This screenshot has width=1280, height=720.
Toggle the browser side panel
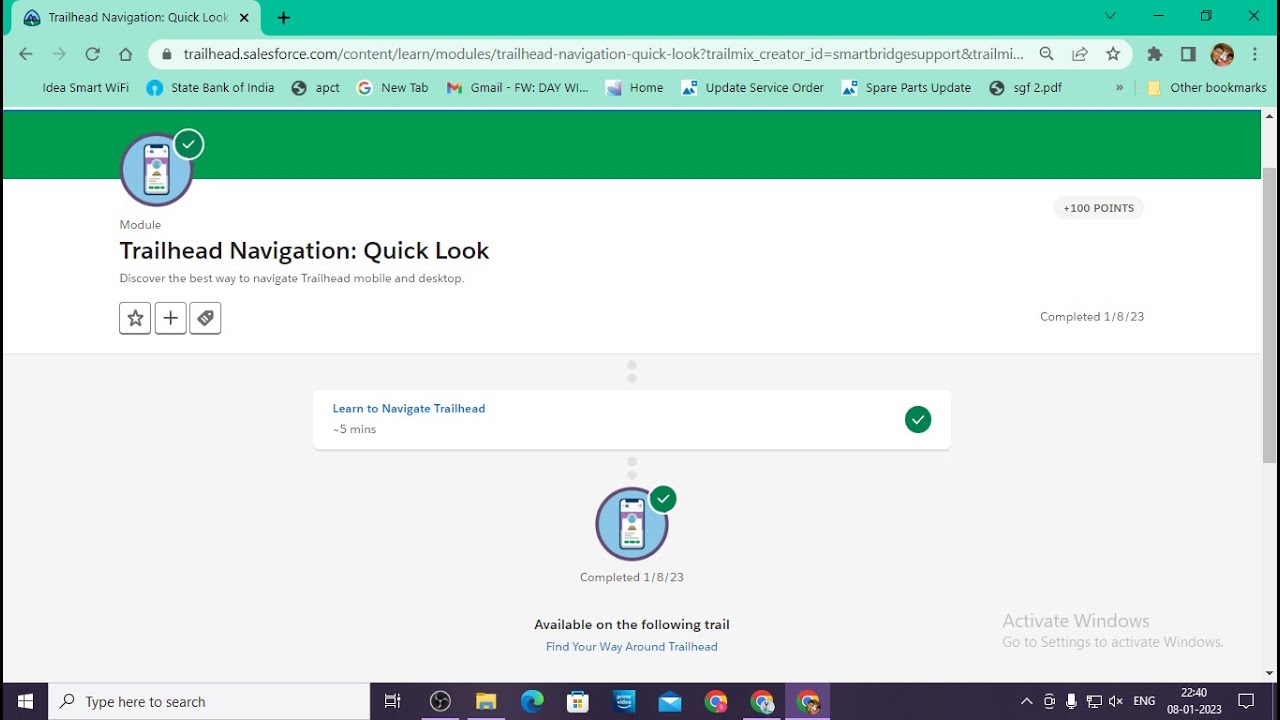pyautogui.click(x=1188, y=54)
